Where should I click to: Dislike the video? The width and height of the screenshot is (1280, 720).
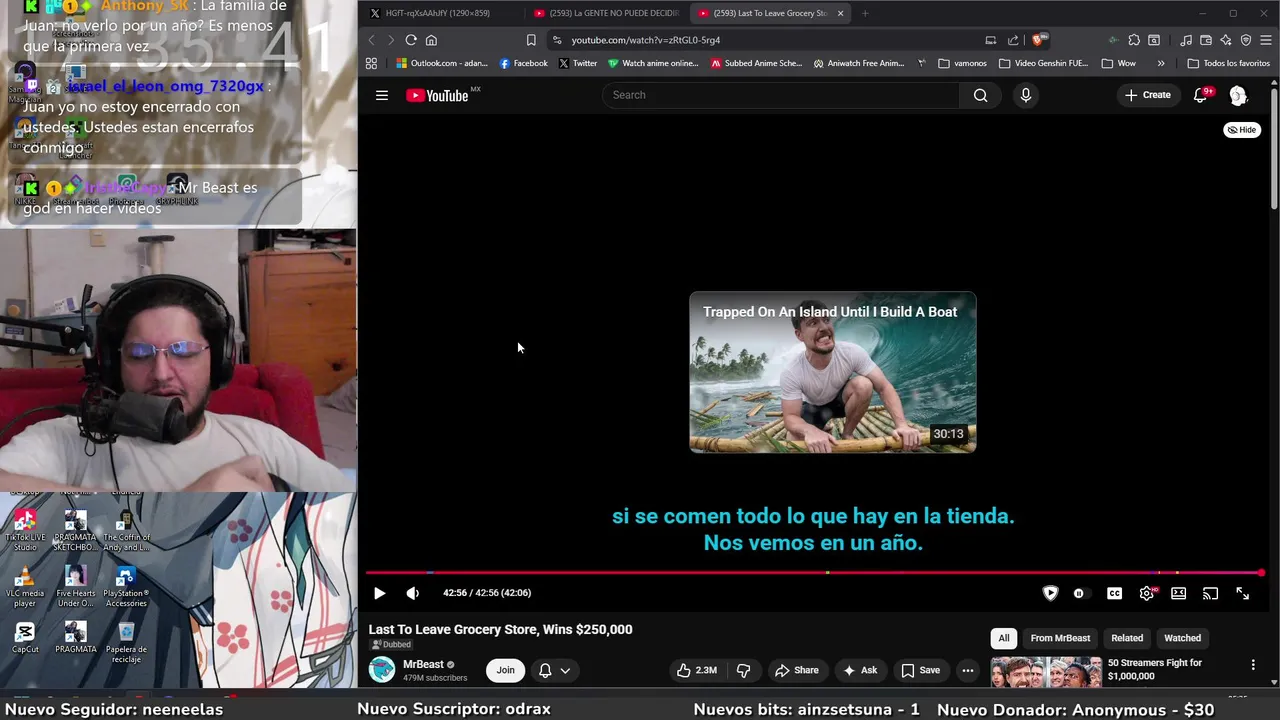[x=743, y=670]
